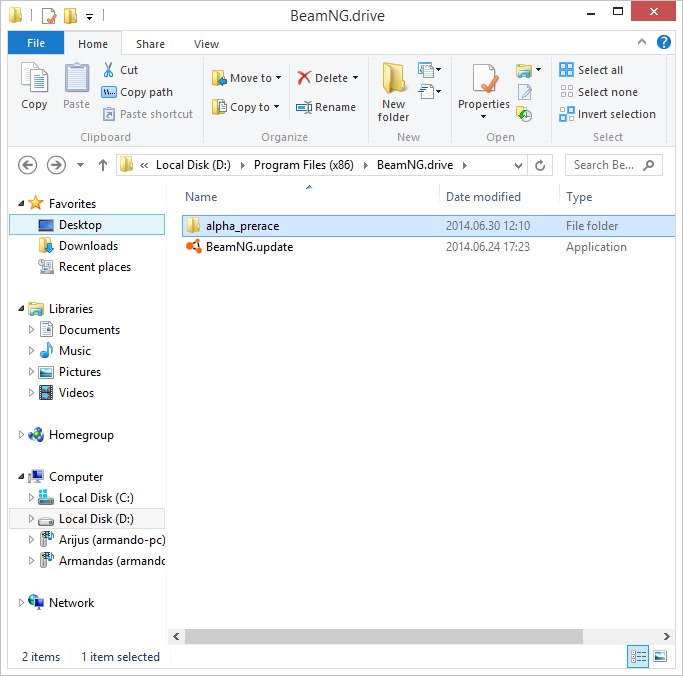Image resolution: width=683 pixels, height=676 pixels.
Task: Open the address bar history dropdown
Action: [x=518, y=166]
